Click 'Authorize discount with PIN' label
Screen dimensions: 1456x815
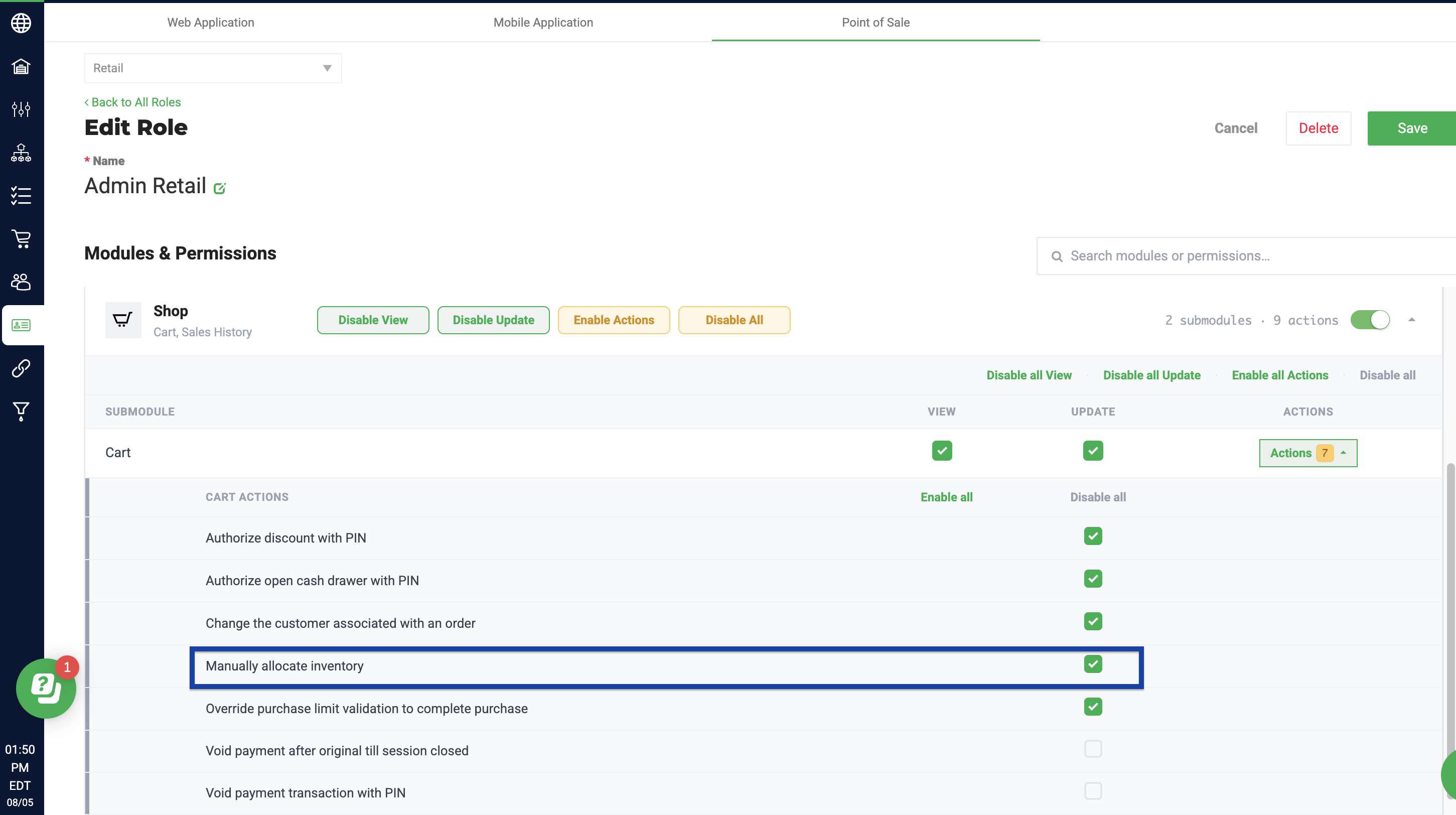pyautogui.click(x=285, y=538)
